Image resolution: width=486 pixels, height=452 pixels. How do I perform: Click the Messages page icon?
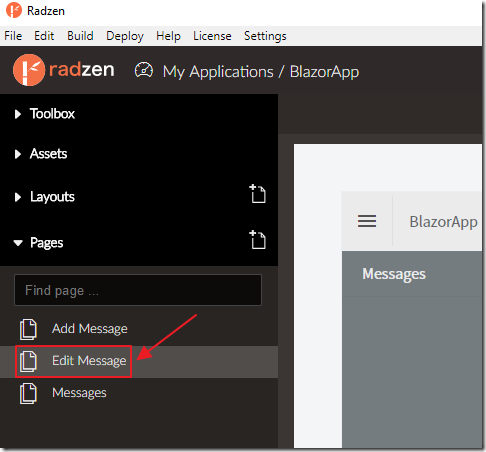tap(28, 393)
